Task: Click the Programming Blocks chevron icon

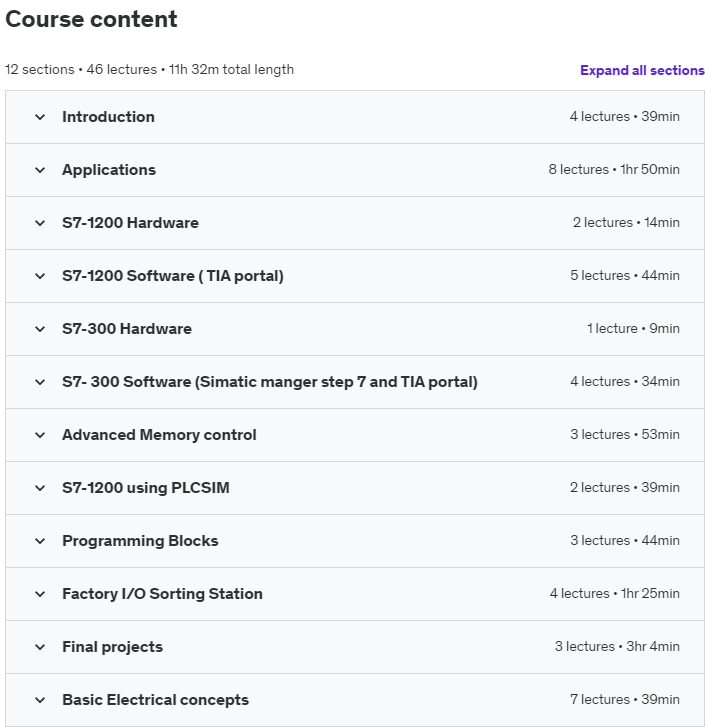Action: pyautogui.click(x=40, y=541)
